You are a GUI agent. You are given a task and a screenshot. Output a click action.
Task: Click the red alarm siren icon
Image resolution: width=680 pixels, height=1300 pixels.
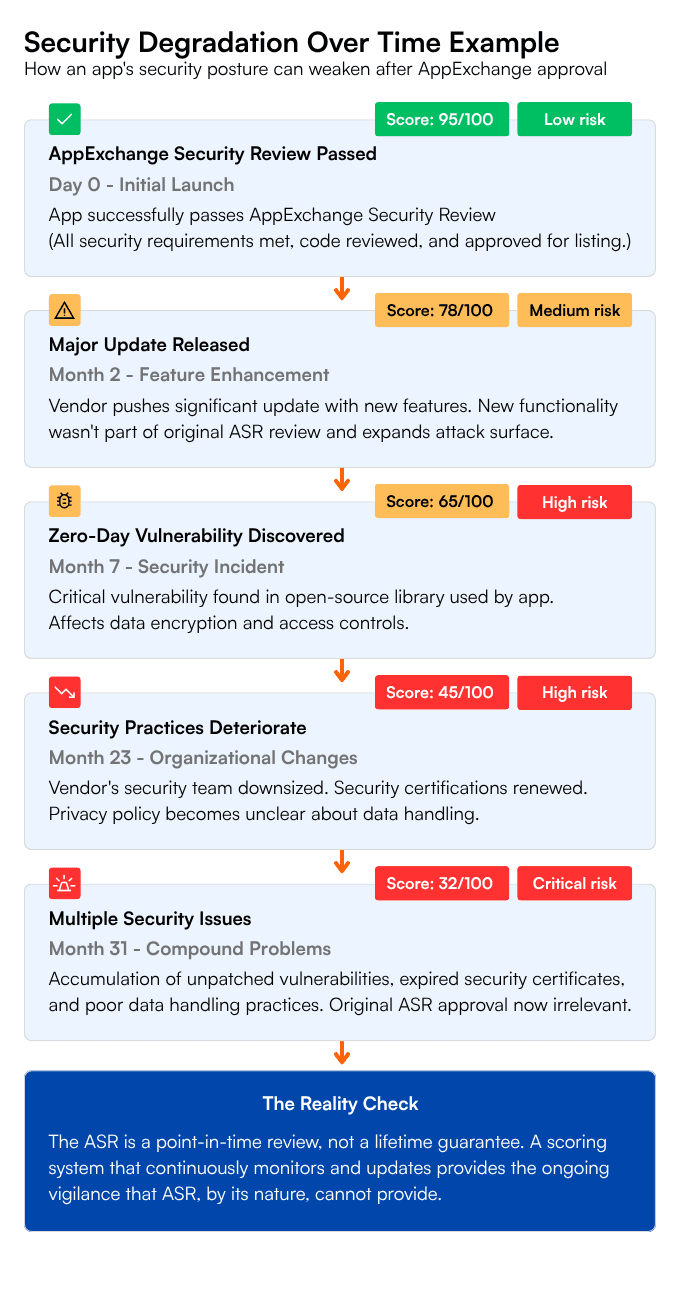[x=65, y=883]
